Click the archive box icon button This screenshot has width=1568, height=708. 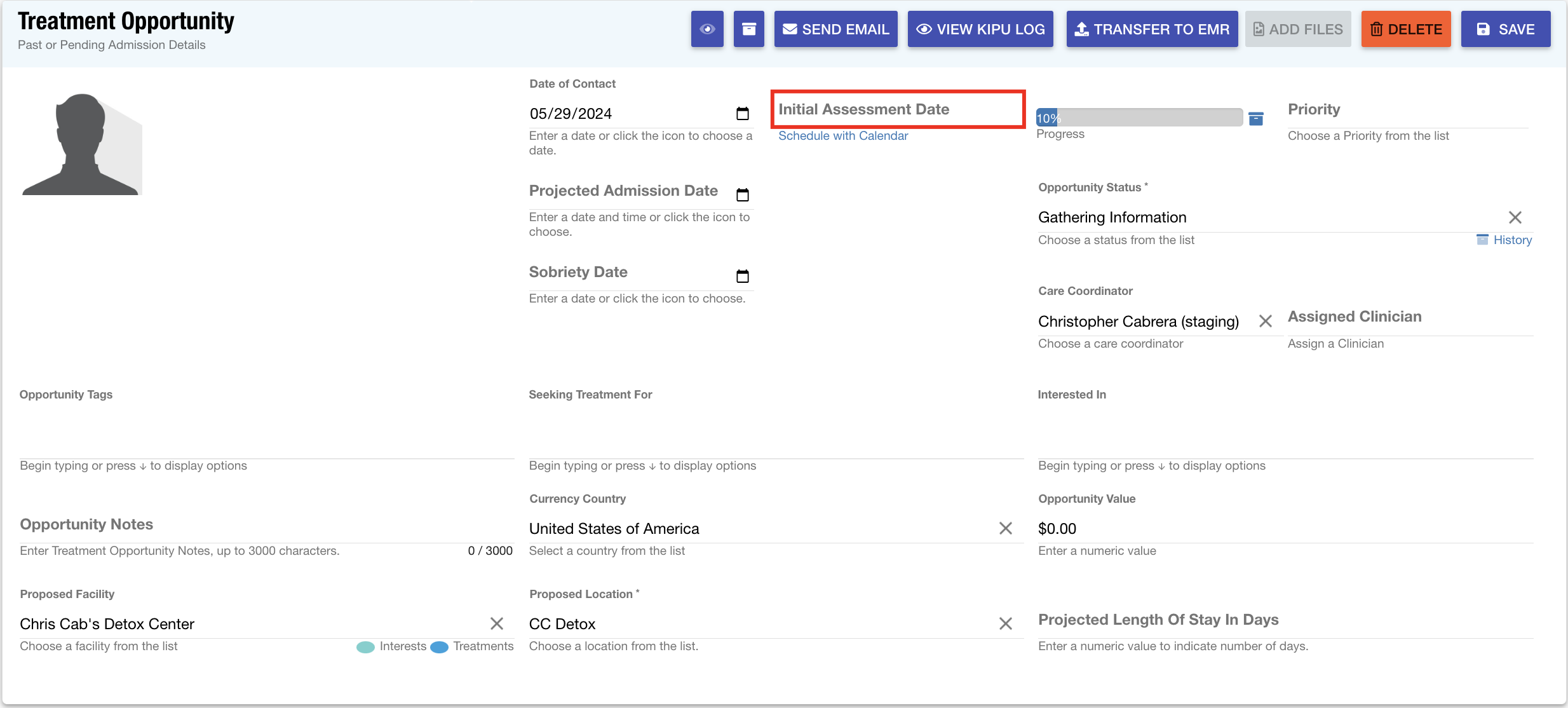tap(748, 29)
